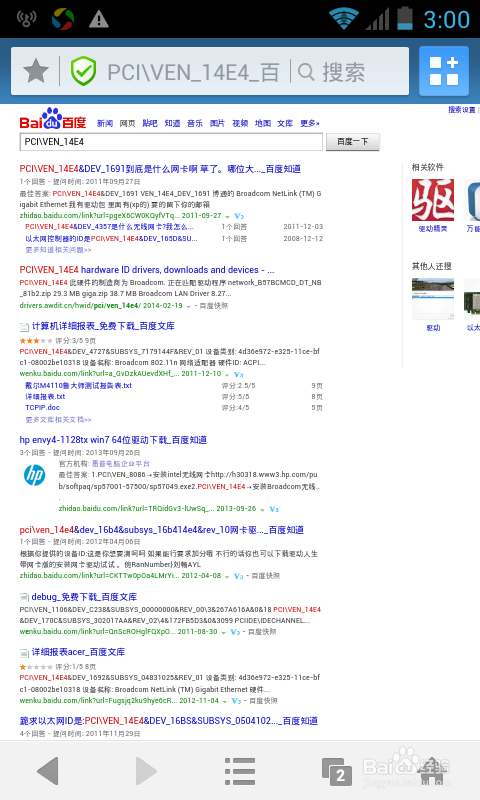Click V3 badge after 2011-09-27
Screen dimensions: 480x800
coord(239,216)
